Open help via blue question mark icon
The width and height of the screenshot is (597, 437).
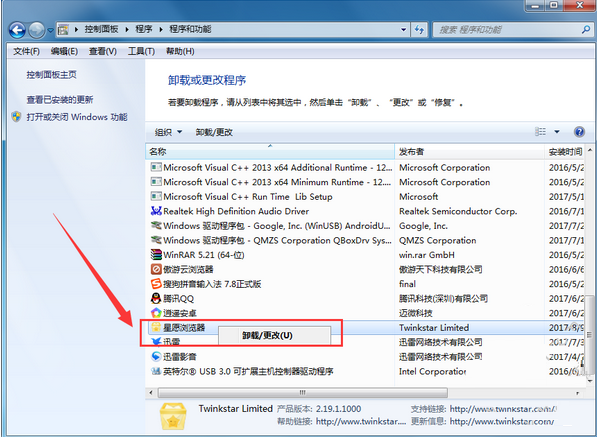pos(579,132)
